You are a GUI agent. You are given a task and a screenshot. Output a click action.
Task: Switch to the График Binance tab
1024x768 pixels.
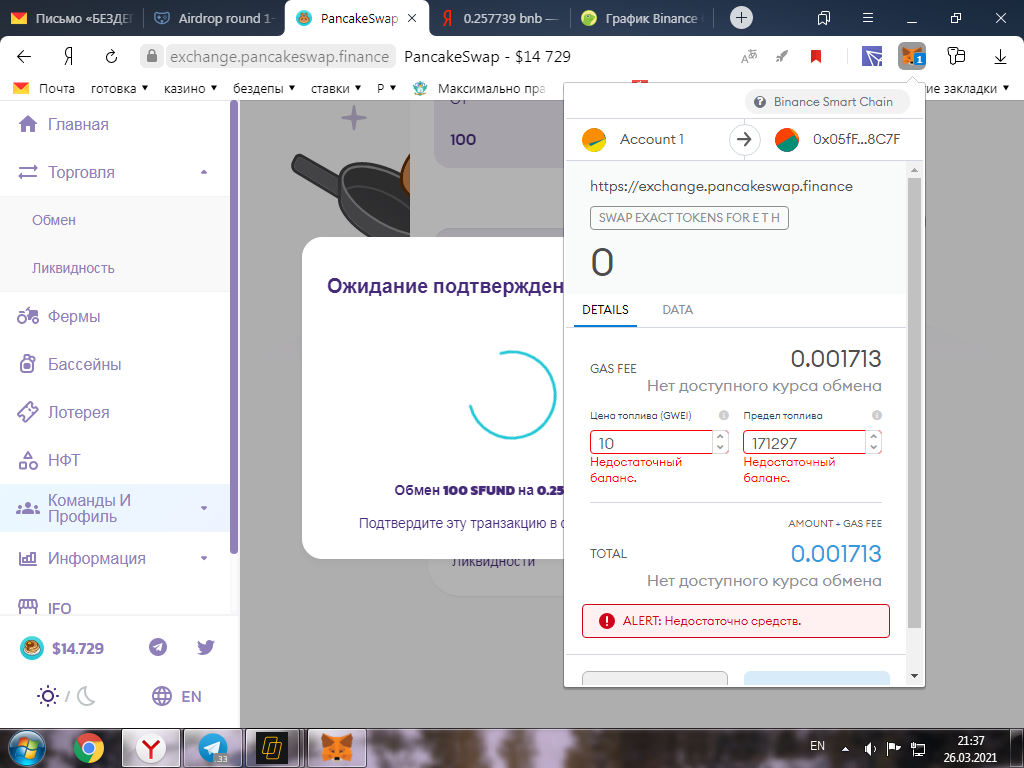[642, 18]
